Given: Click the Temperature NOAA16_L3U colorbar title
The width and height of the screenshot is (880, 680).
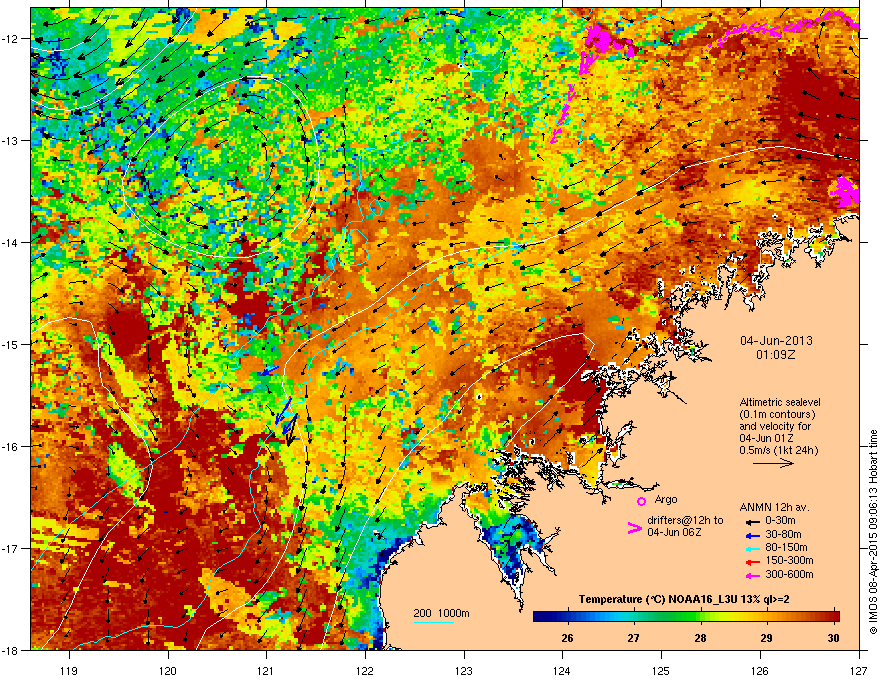Looking at the screenshot, I should click(684, 600).
